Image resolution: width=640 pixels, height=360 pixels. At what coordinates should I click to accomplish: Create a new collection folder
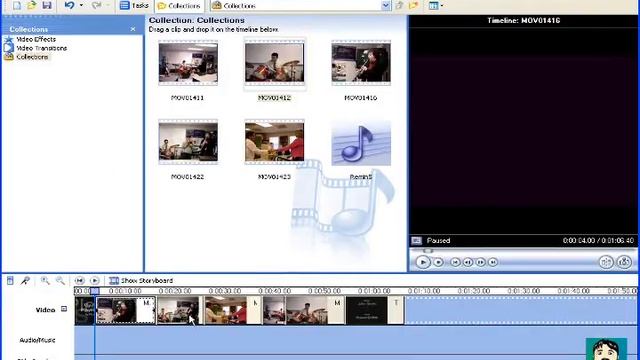413,5
